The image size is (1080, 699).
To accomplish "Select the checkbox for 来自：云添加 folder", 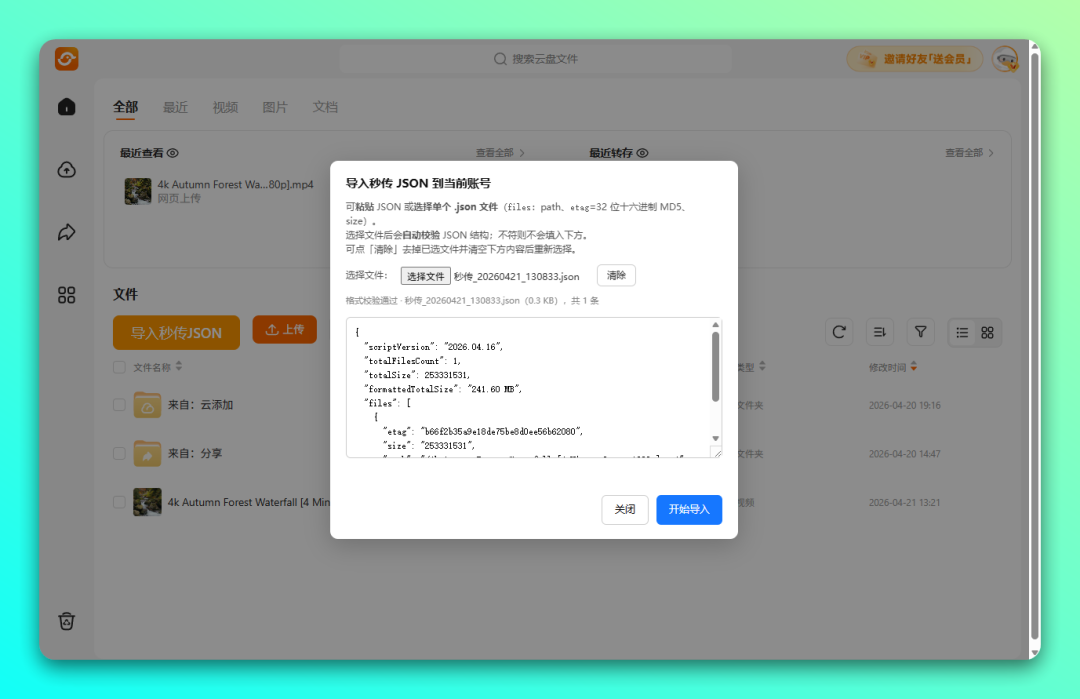I will tap(118, 405).
